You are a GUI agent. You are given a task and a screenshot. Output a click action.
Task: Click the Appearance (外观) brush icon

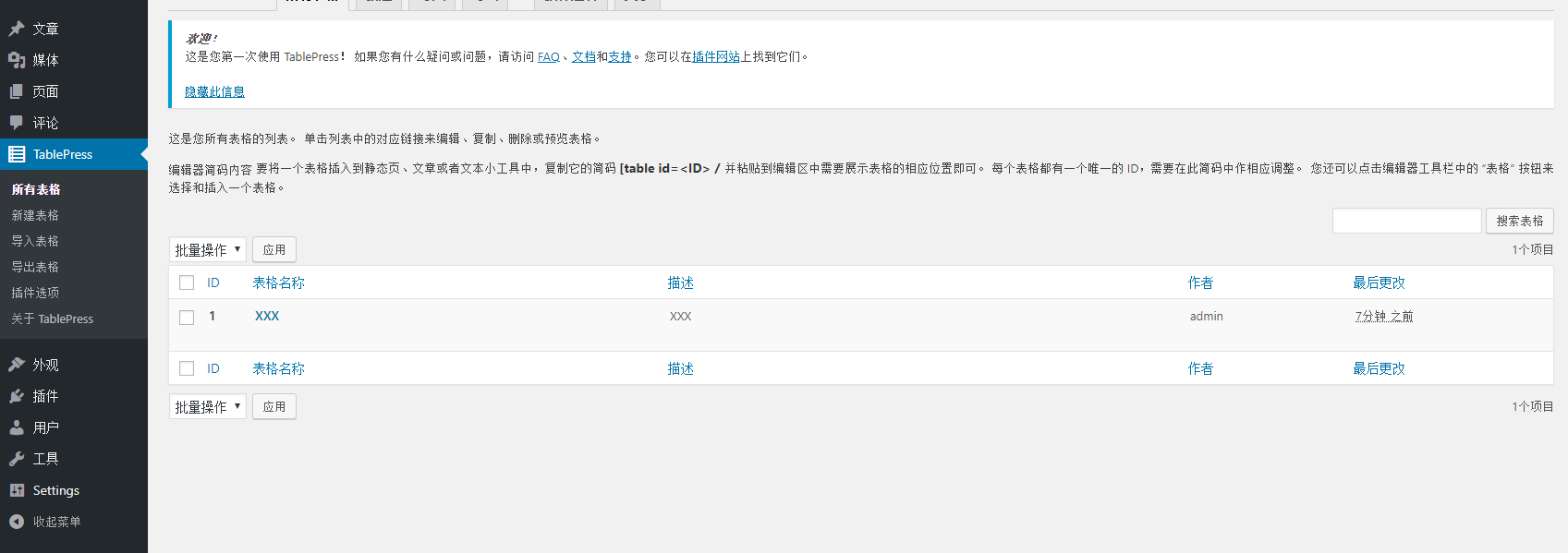(x=17, y=365)
